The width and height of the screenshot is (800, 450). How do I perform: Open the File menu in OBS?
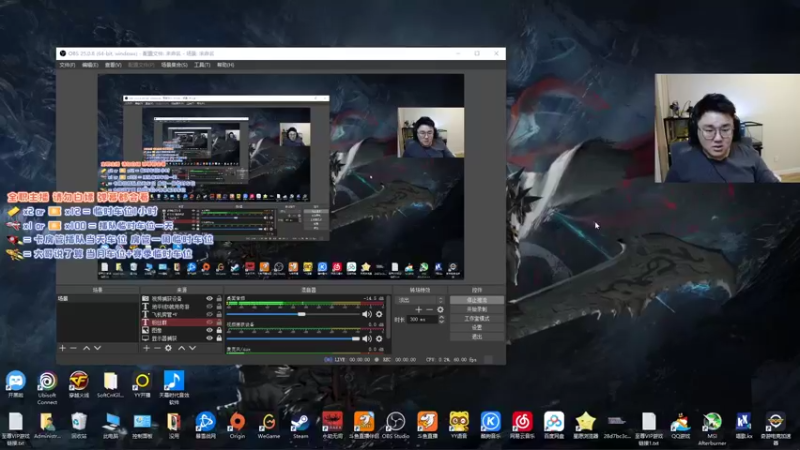[67, 65]
